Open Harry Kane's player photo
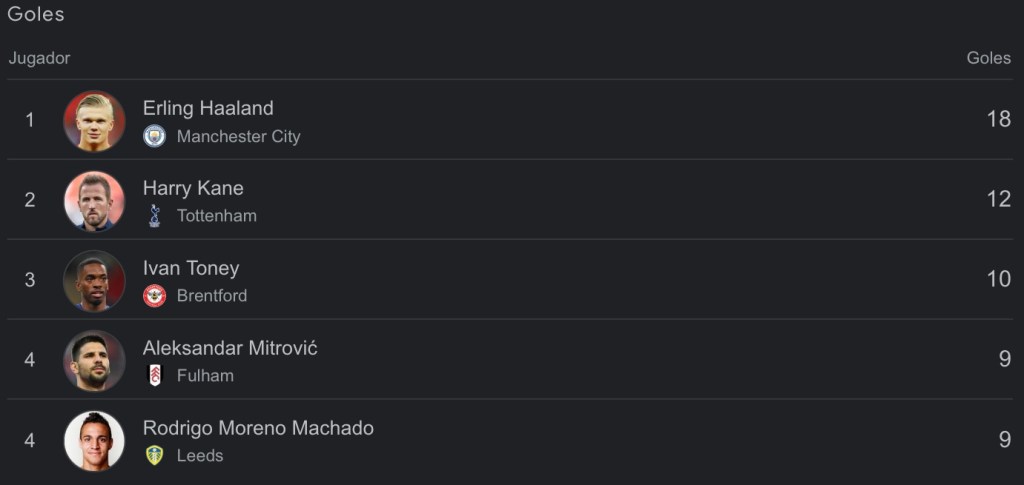Viewport: 1024px width, 485px height. [94, 201]
